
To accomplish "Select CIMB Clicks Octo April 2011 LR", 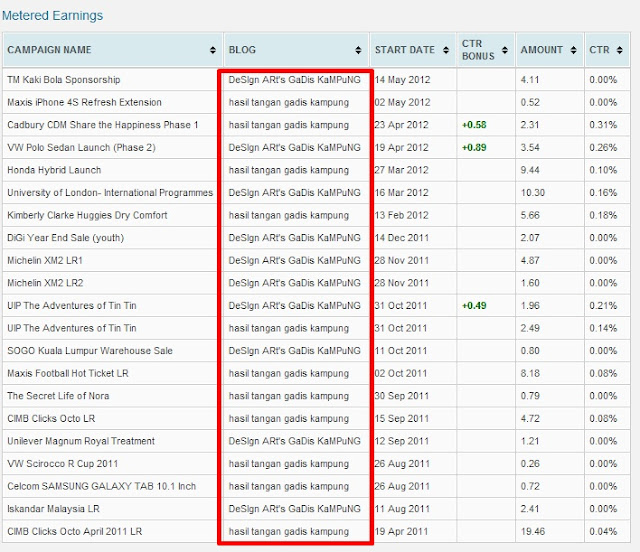I will pos(75,531).
